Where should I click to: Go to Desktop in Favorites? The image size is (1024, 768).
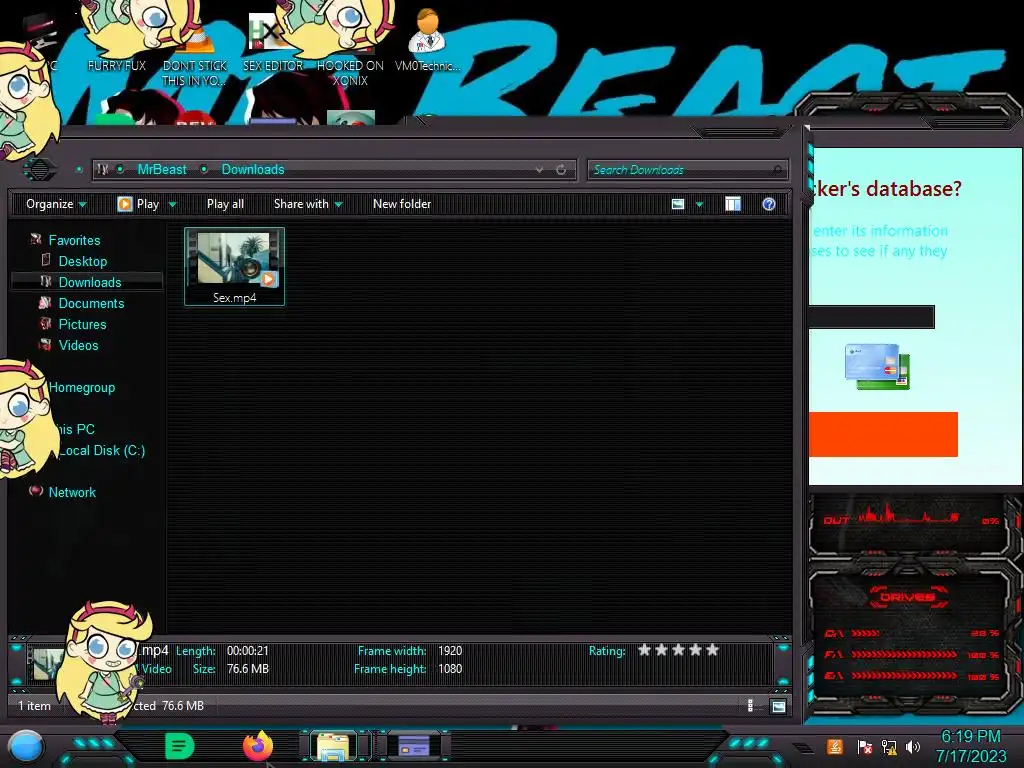(83, 261)
